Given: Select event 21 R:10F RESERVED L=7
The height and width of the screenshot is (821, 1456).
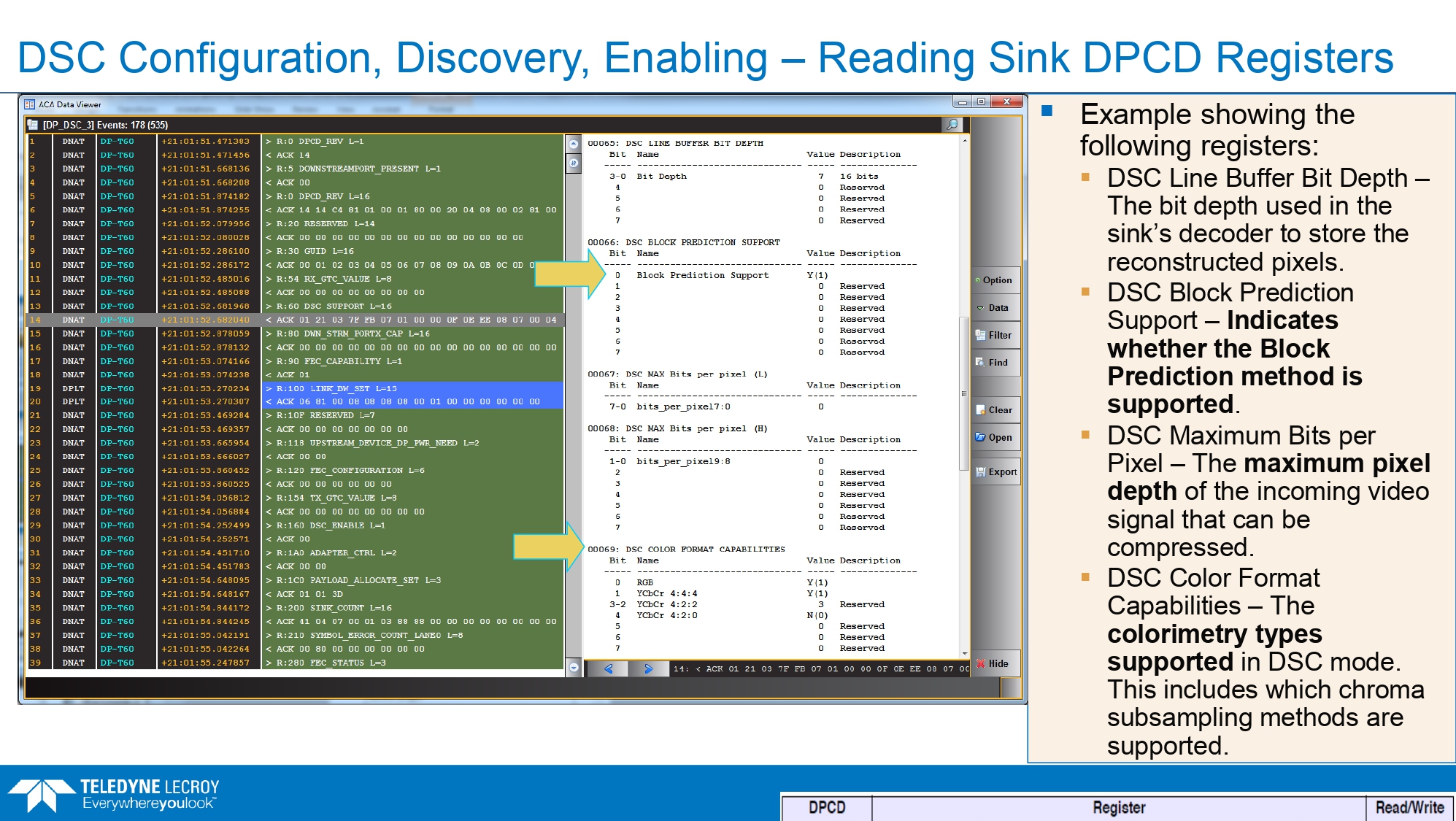Looking at the screenshot, I should click(x=295, y=415).
